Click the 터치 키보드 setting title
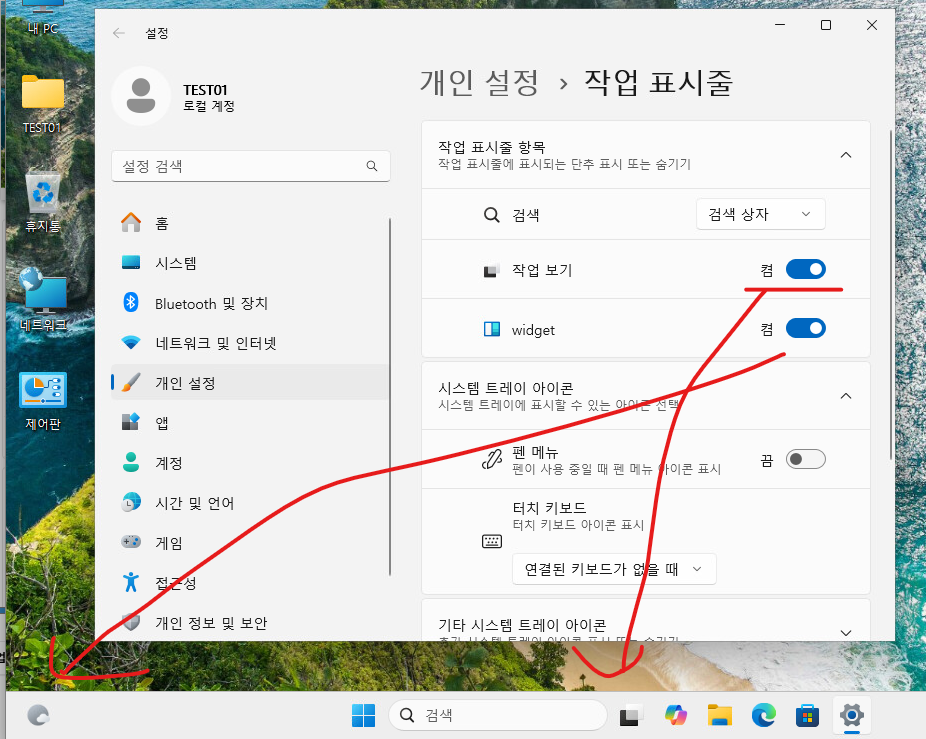The width and height of the screenshot is (926, 739). [549, 508]
